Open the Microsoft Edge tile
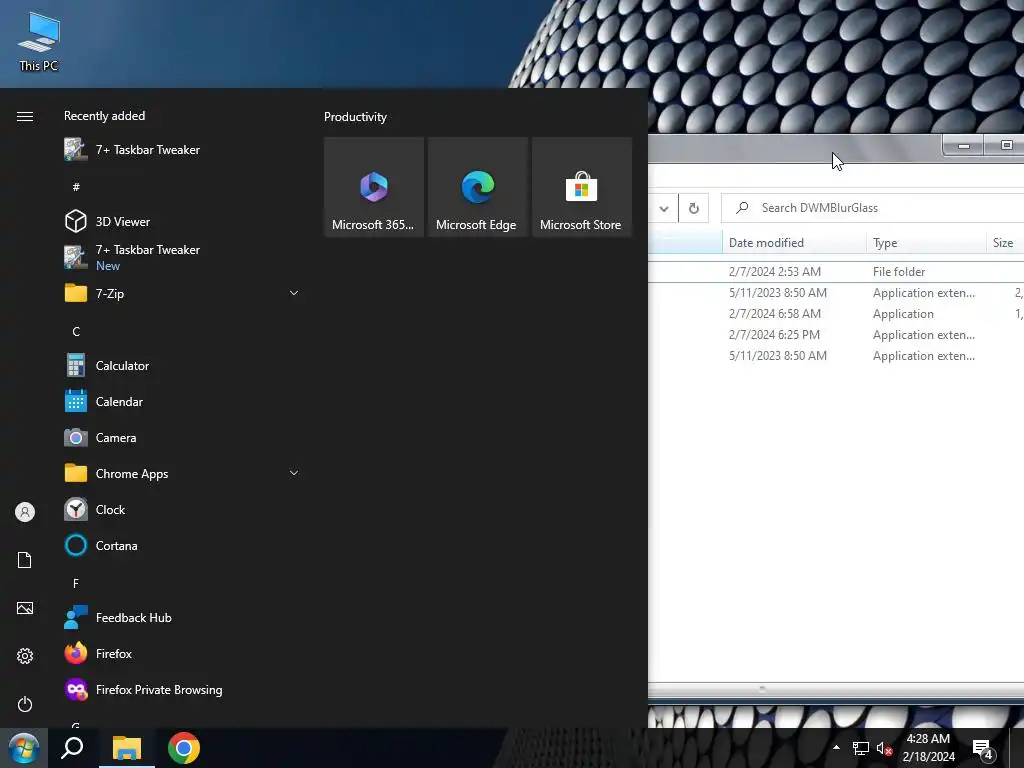Viewport: 1024px width, 768px height. tap(477, 187)
